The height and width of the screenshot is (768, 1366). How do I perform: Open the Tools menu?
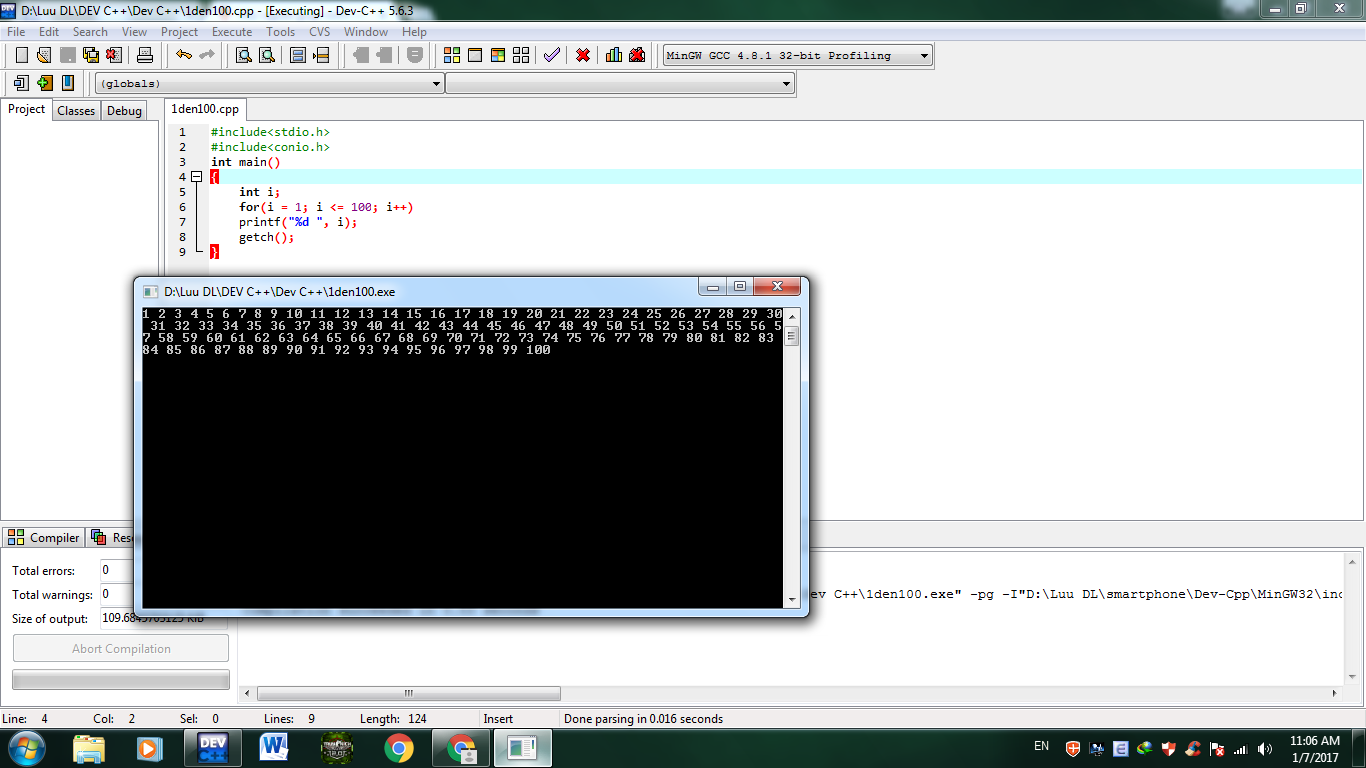tap(280, 32)
